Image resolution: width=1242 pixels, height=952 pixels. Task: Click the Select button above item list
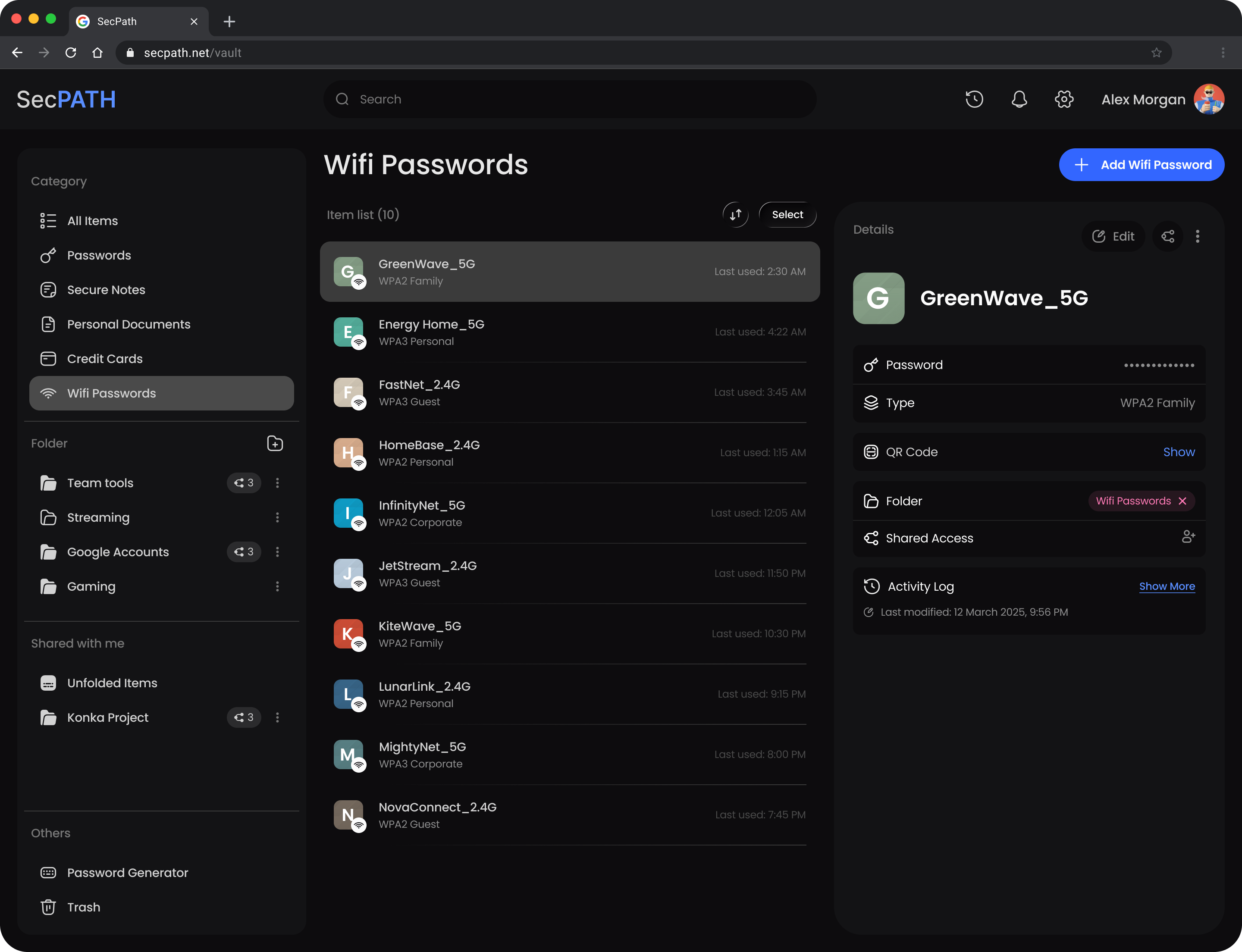[787, 215]
